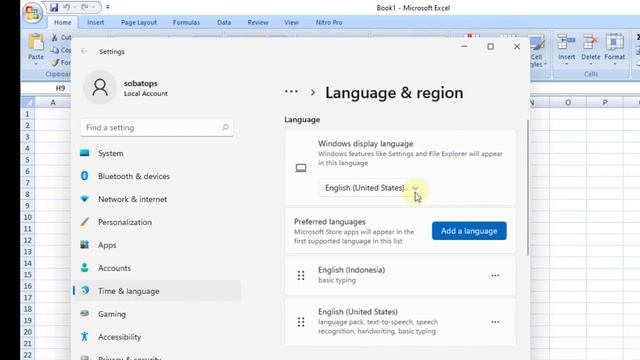Open the Excel Delete cells dropdown arrow
Image resolution: width=640 pixels, height=360 pixels.
(591, 64)
